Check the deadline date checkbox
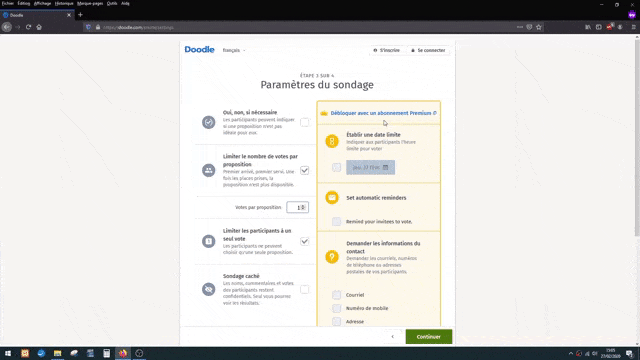 pyautogui.click(x=336, y=167)
